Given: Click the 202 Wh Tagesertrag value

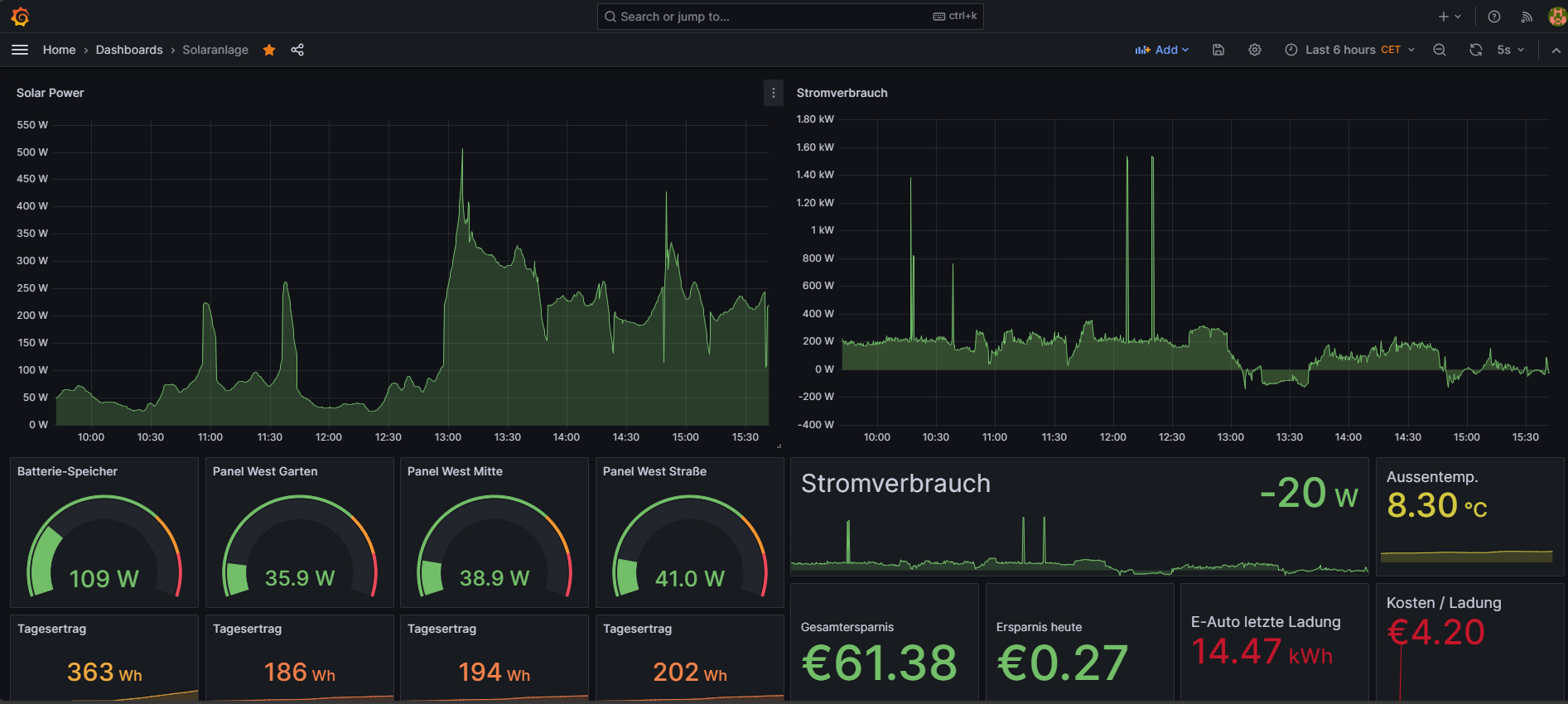Looking at the screenshot, I should coord(690,672).
